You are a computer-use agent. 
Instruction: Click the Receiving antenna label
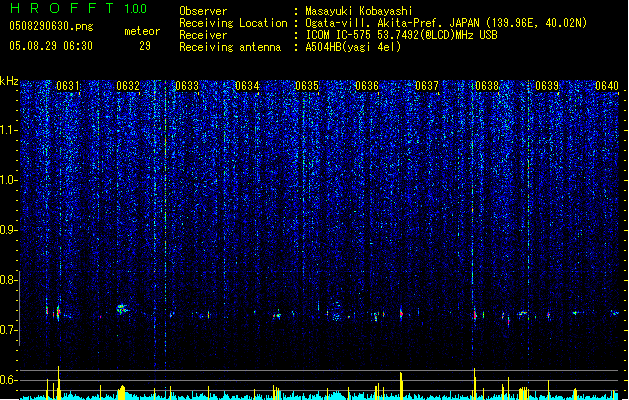coord(230,47)
